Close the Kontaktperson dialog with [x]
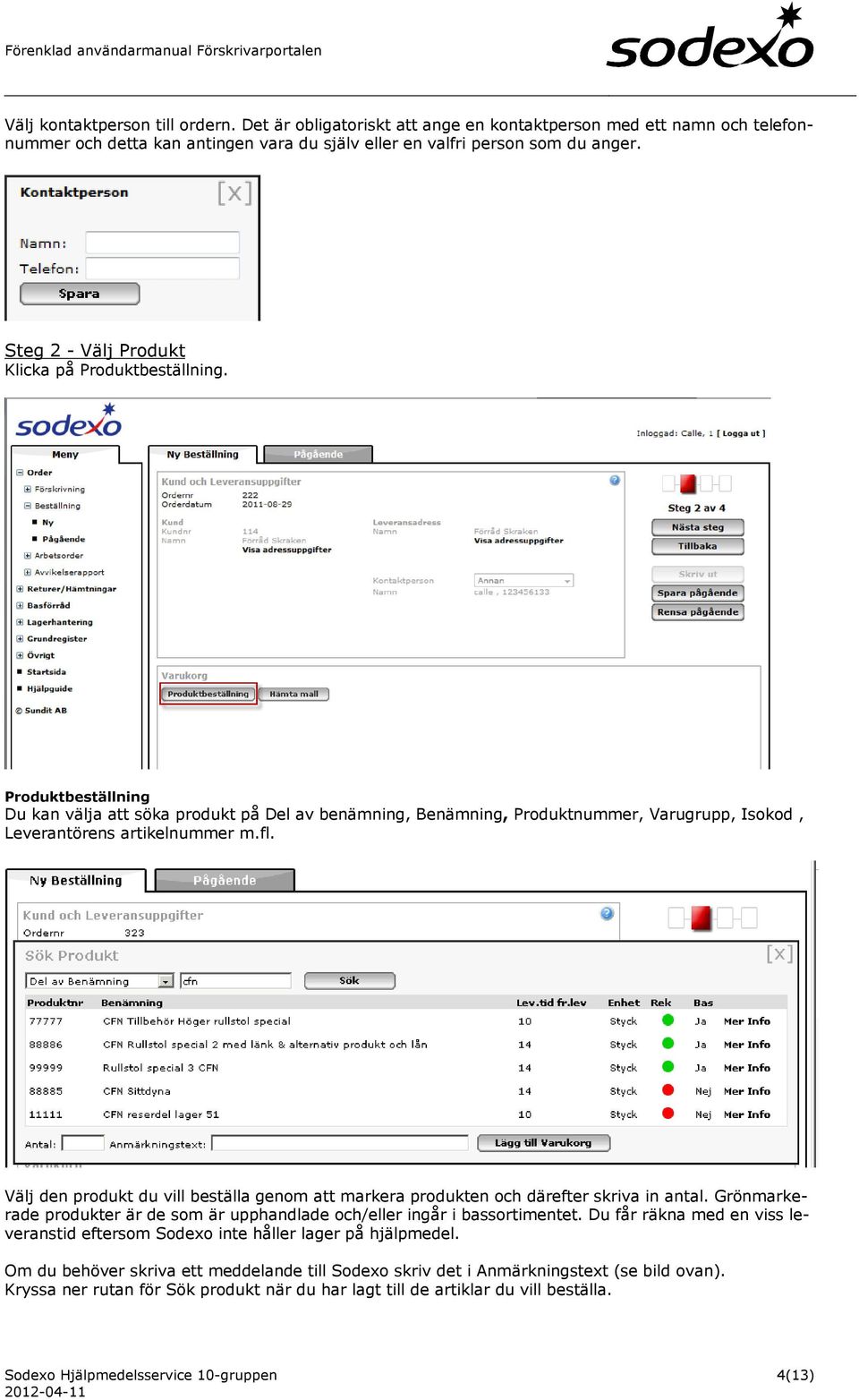Image resolution: width=859 pixels, height=1400 pixels. [x=234, y=193]
